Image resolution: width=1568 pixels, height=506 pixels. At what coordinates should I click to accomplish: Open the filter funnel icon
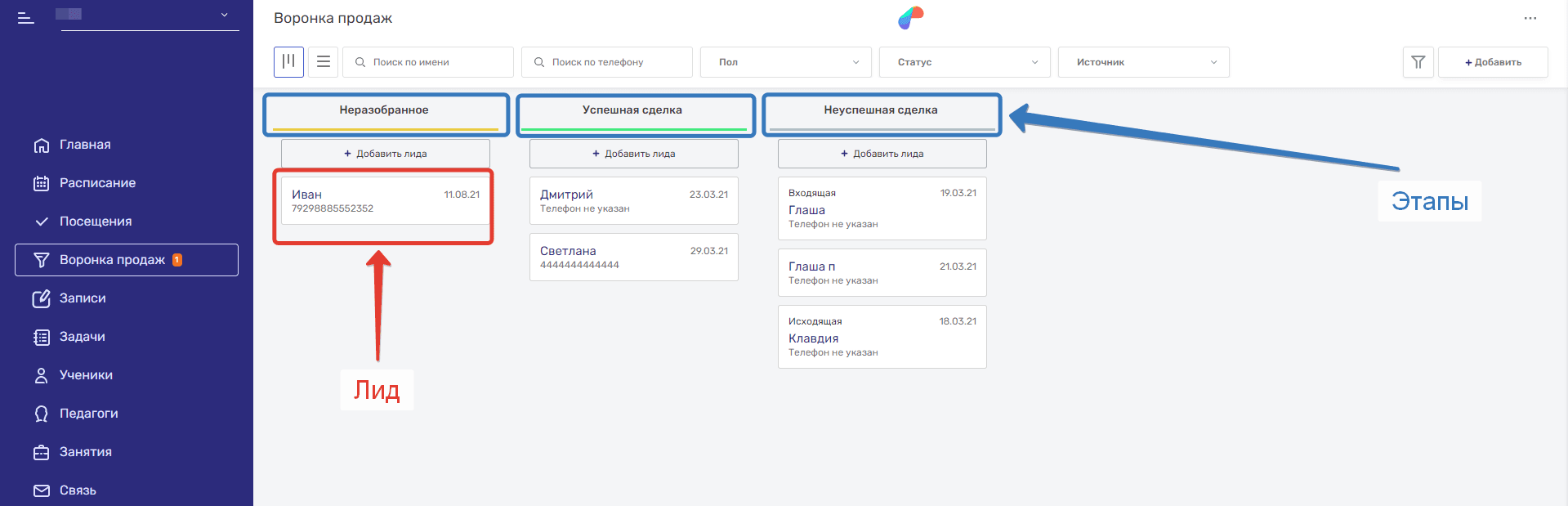click(1418, 62)
